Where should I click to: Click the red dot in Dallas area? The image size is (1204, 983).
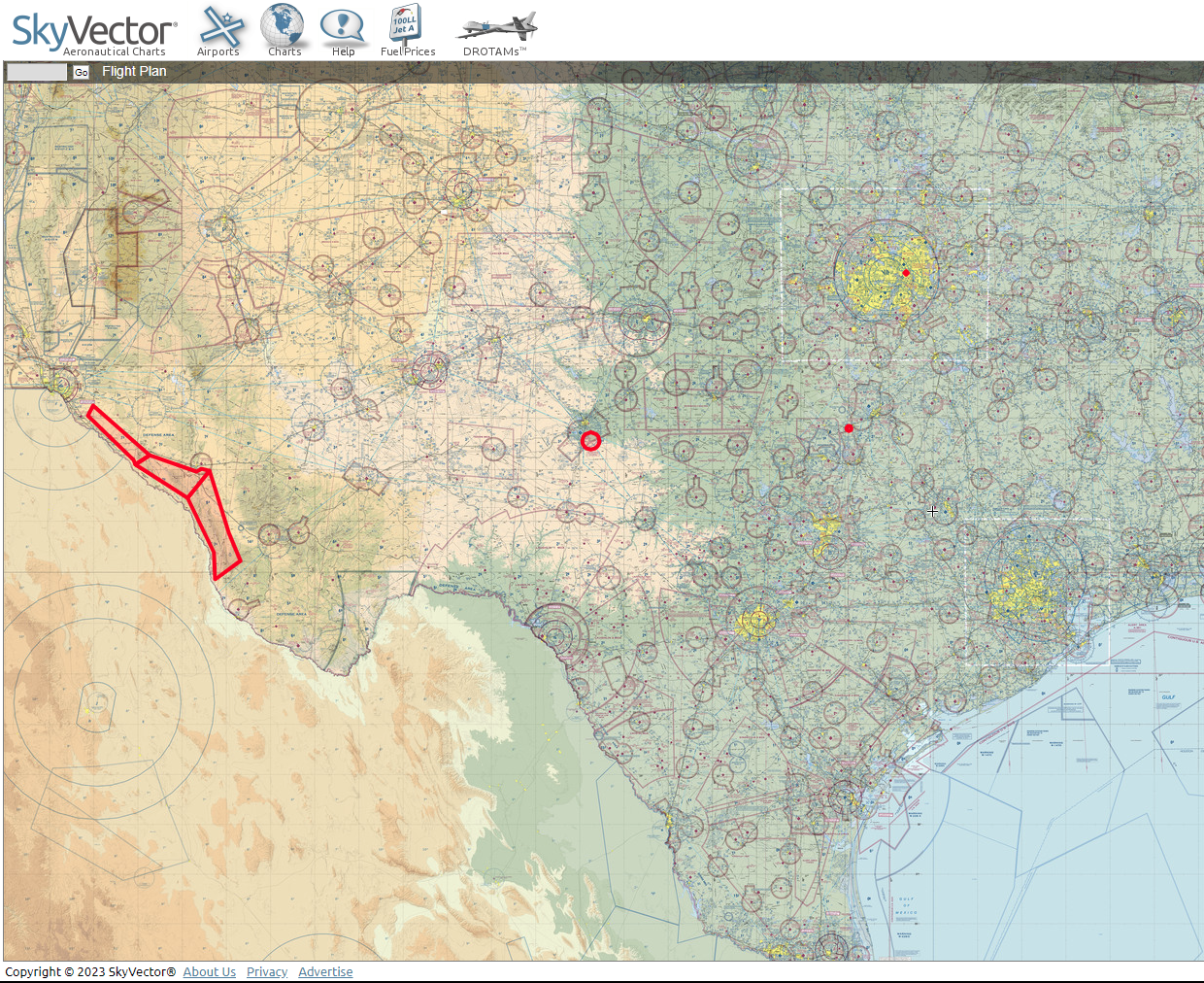point(906,273)
